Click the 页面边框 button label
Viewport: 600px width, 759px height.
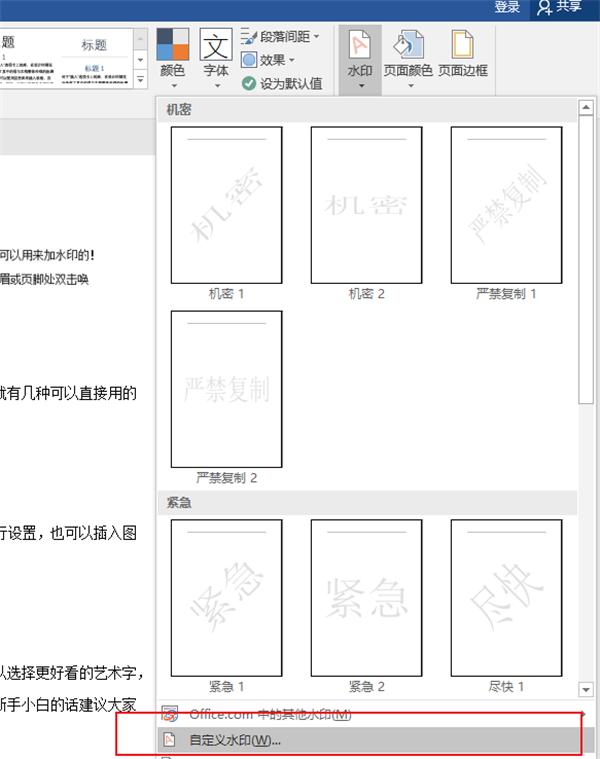click(463, 71)
